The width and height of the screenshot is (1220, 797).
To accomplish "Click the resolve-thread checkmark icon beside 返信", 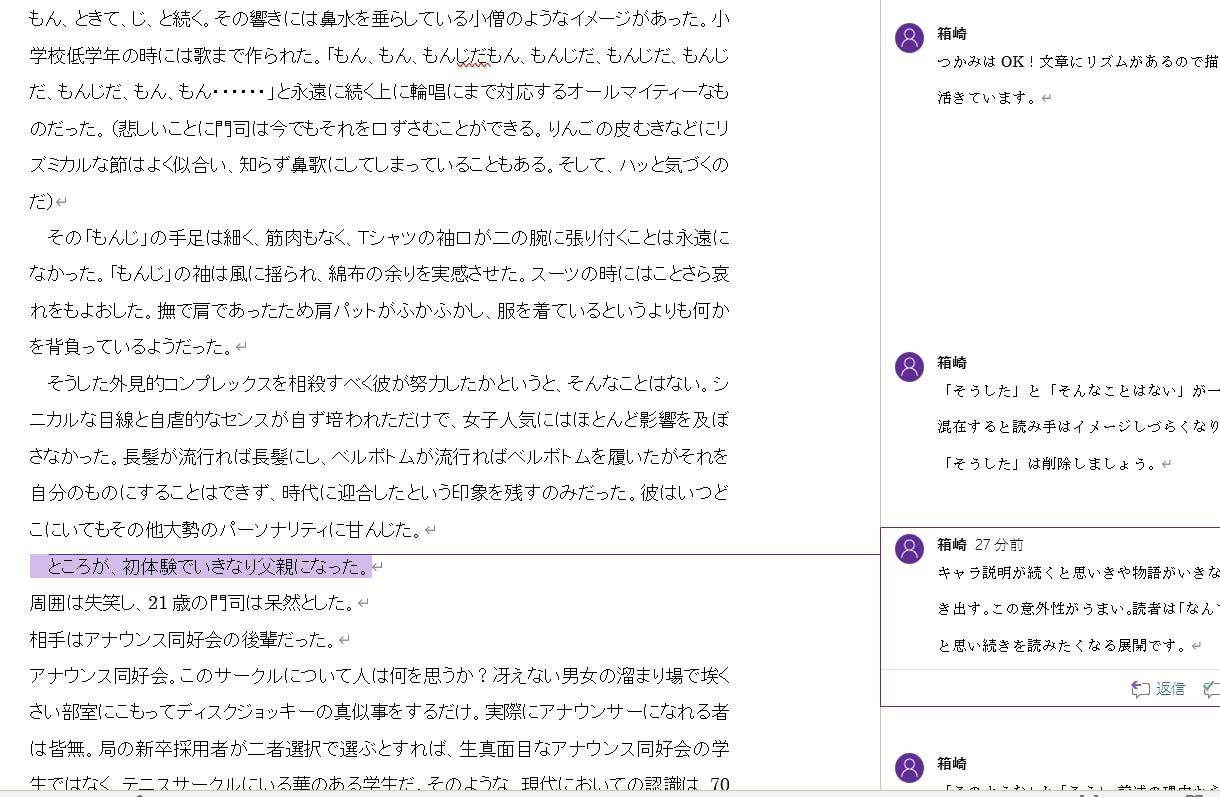I will [x=1211, y=688].
